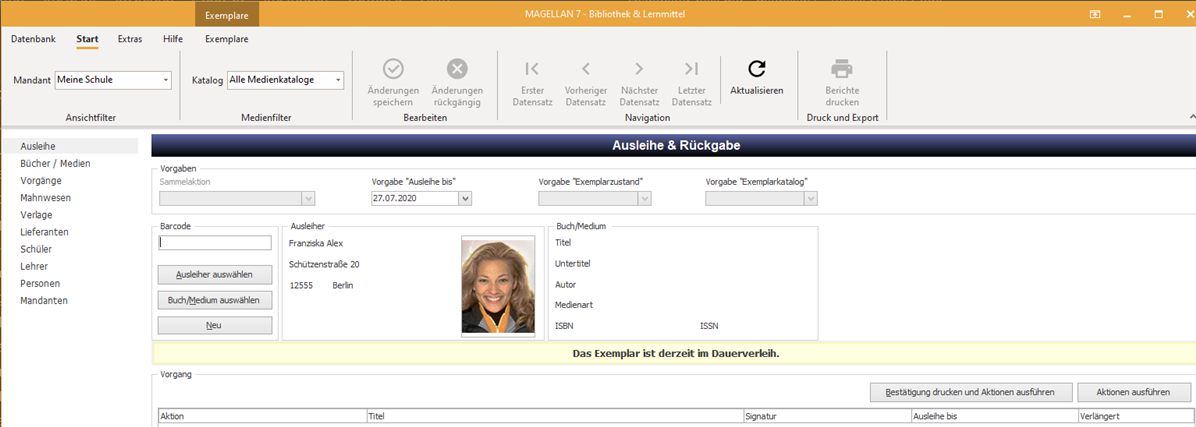This screenshot has height=427, width=1196.
Task: Go to Nächster Datensatz
Action: [639, 69]
